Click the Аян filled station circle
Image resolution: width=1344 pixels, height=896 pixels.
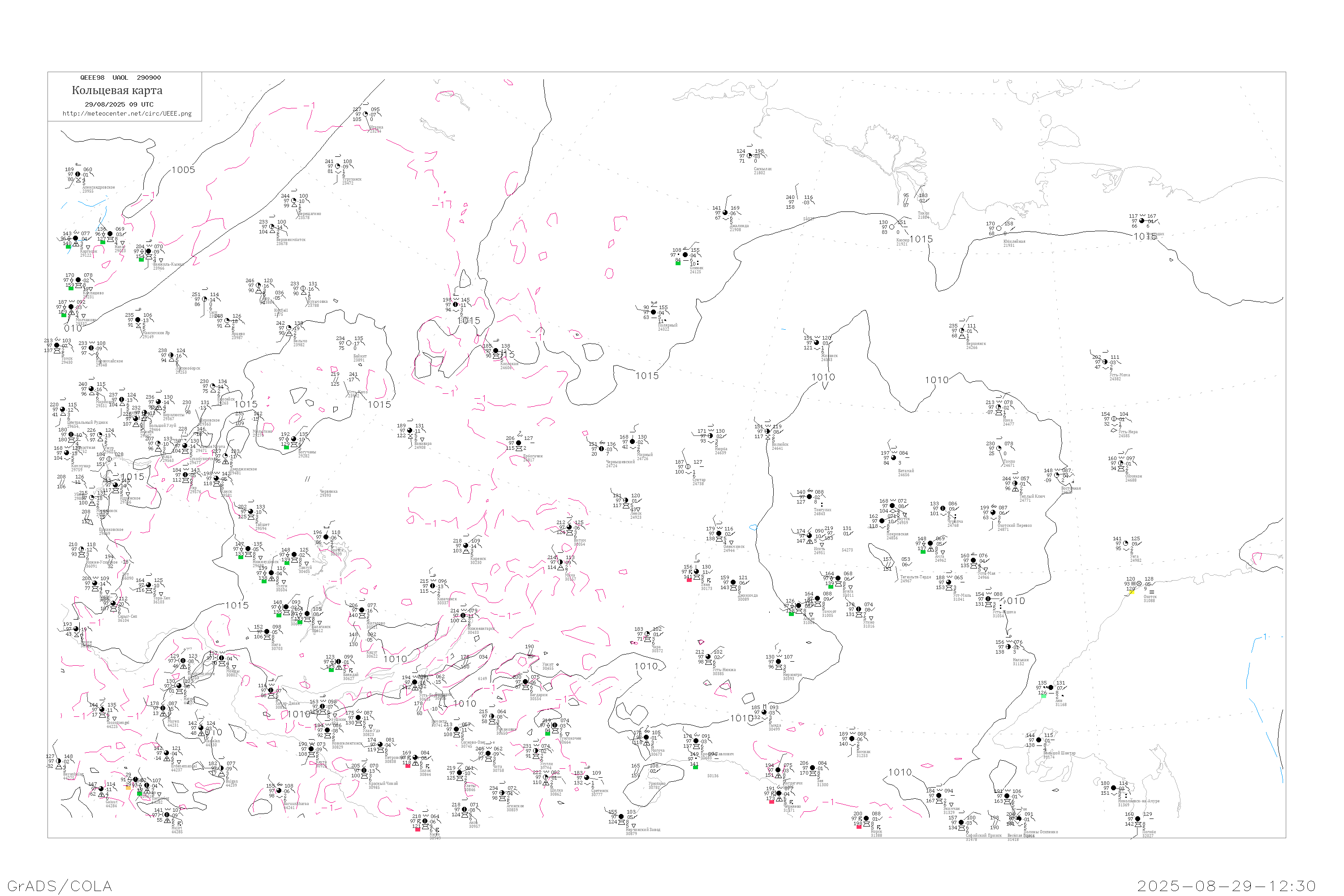click(x=1050, y=687)
